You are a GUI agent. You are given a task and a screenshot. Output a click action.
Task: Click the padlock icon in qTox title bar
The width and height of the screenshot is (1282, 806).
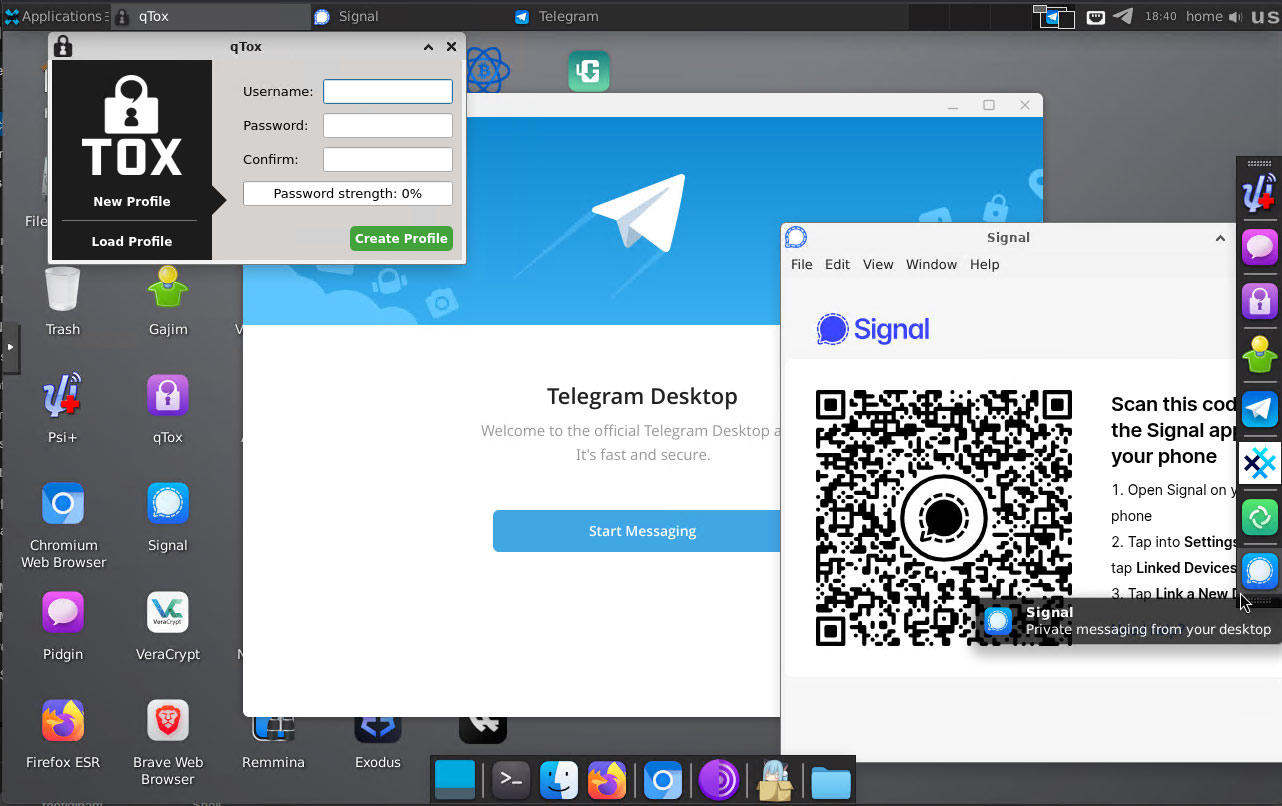[62, 46]
